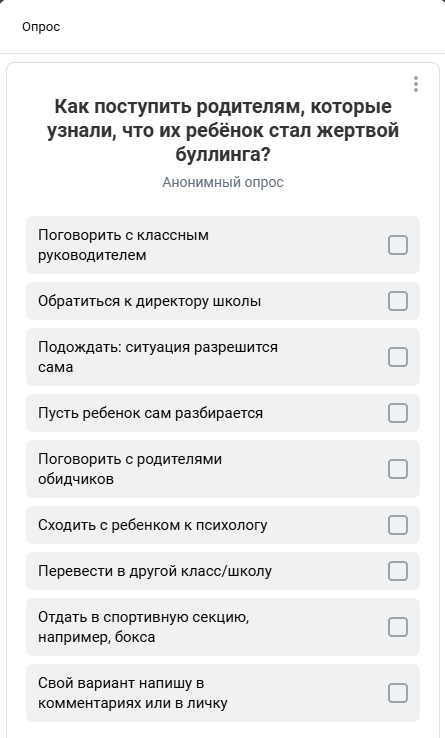The height and width of the screenshot is (738, 445).
Task: Check the box for 'Сходить с ребенком к психологу'
Action: click(398, 525)
